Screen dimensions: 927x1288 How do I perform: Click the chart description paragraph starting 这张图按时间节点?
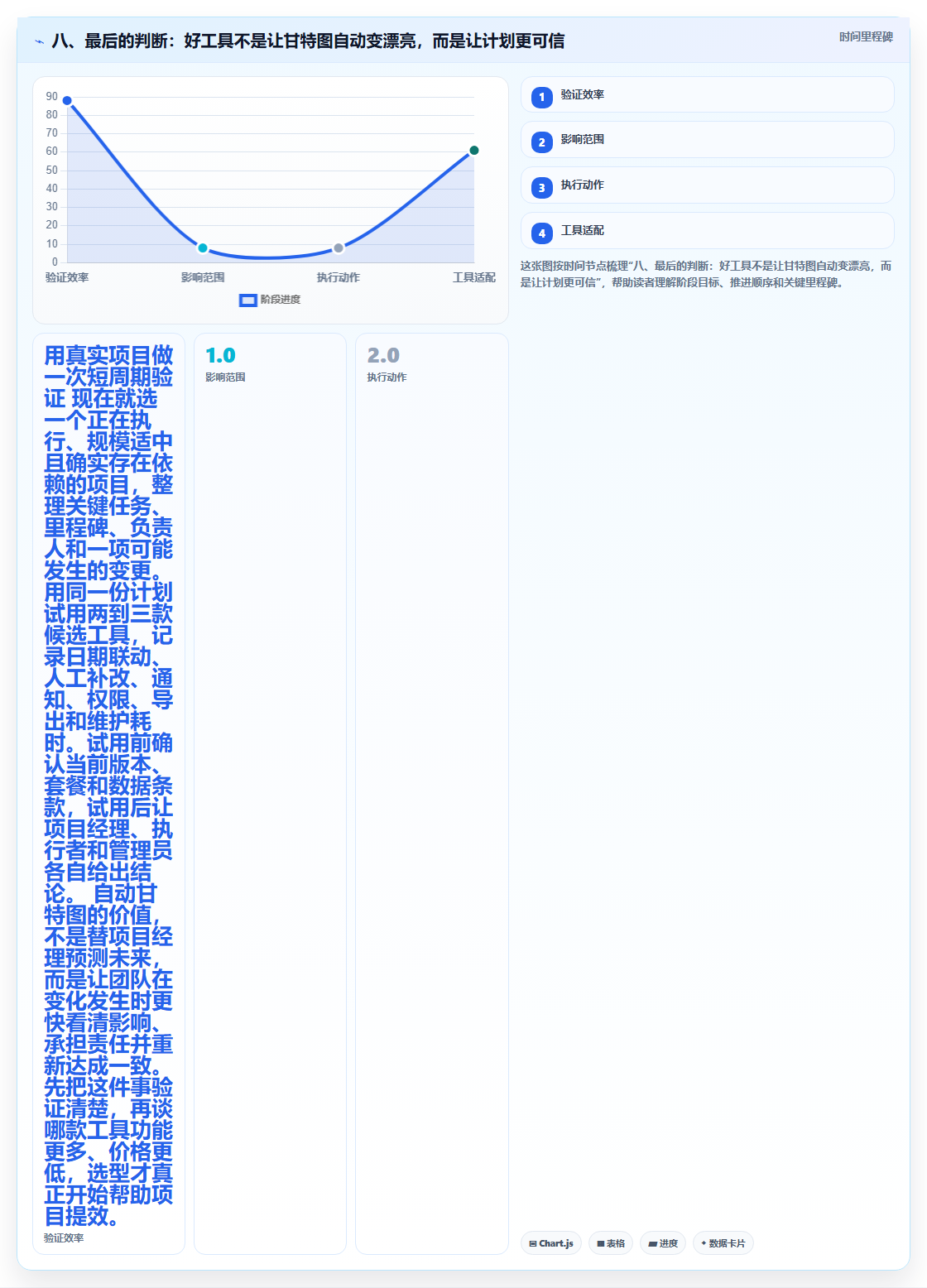point(707,275)
